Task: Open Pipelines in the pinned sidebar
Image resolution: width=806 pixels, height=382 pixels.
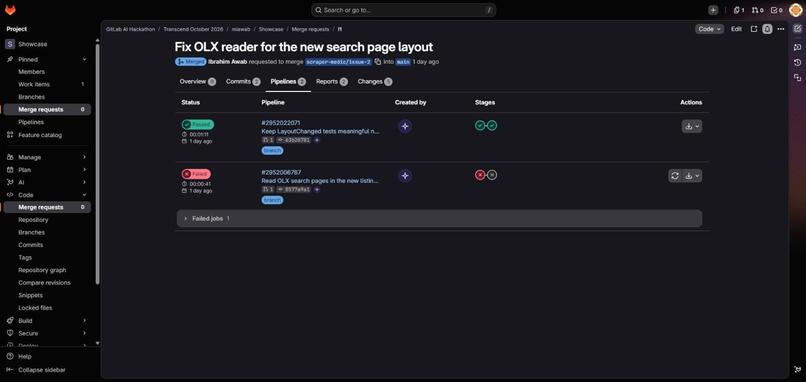Action: (x=47, y=122)
